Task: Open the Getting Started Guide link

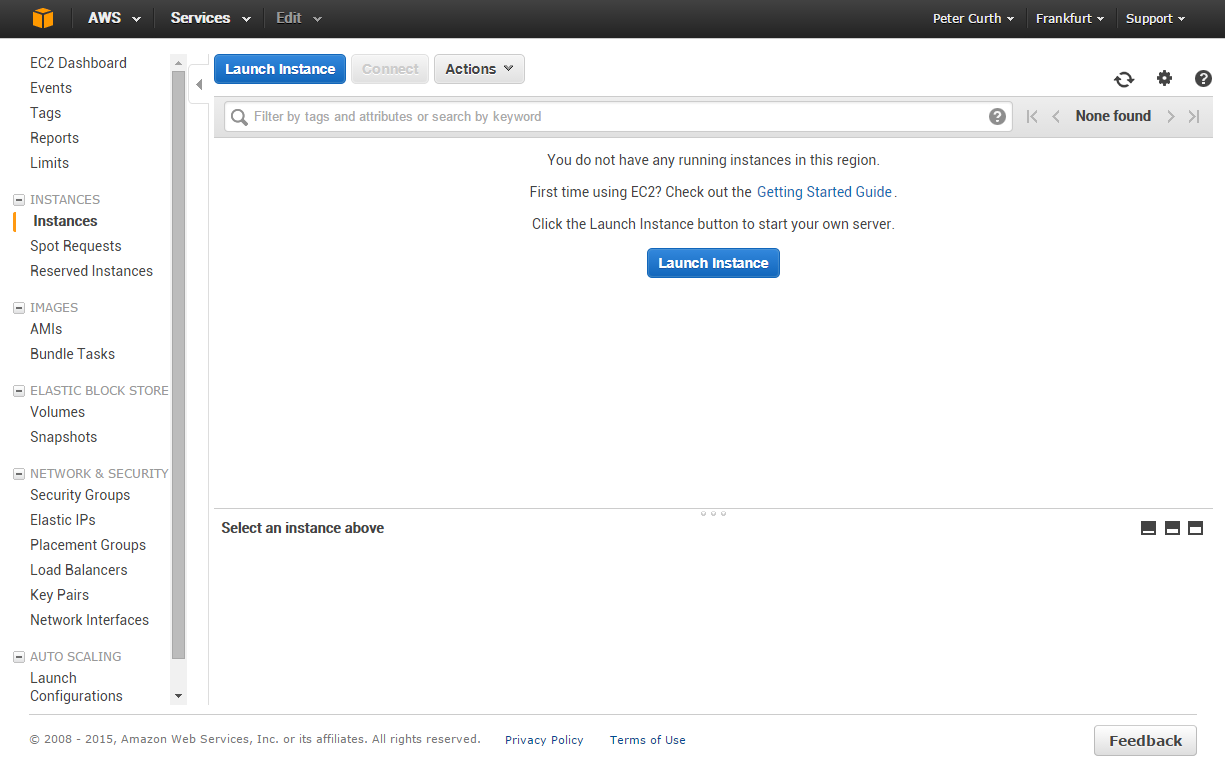Action: pos(824,192)
